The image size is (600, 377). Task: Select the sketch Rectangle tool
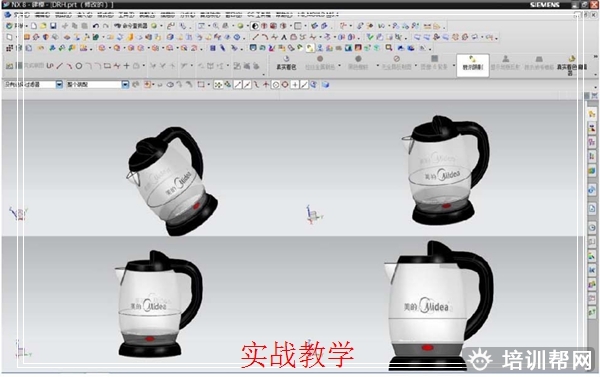[x=108, y=66]
